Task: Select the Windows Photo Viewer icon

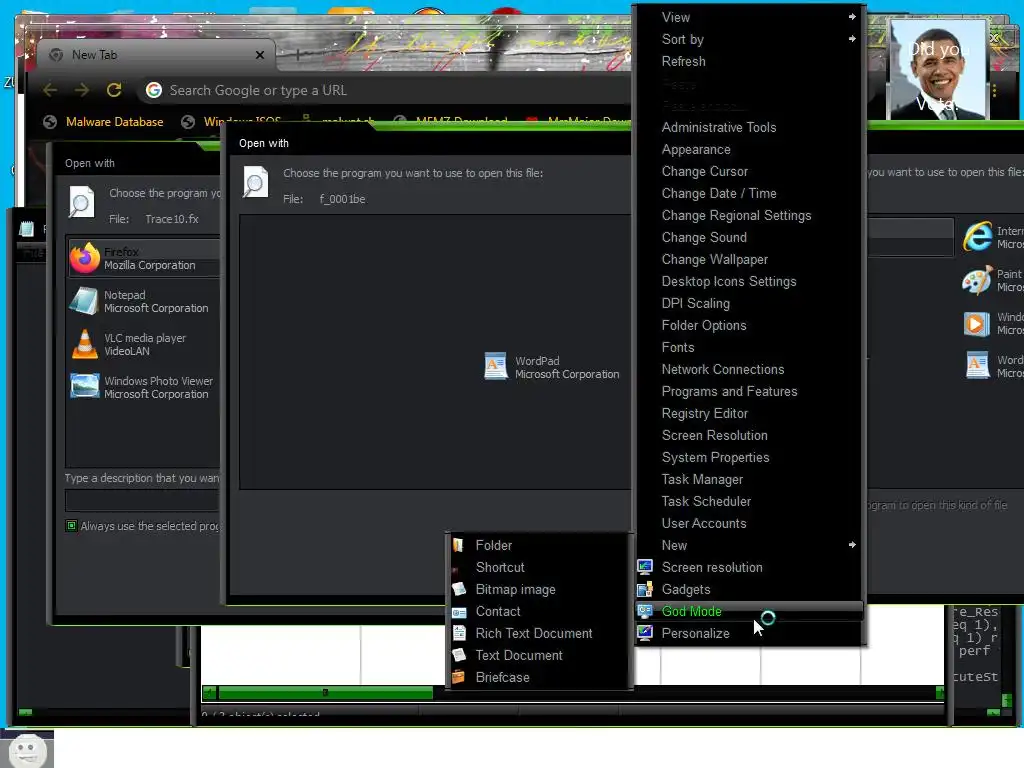Action: pos(84,387)
